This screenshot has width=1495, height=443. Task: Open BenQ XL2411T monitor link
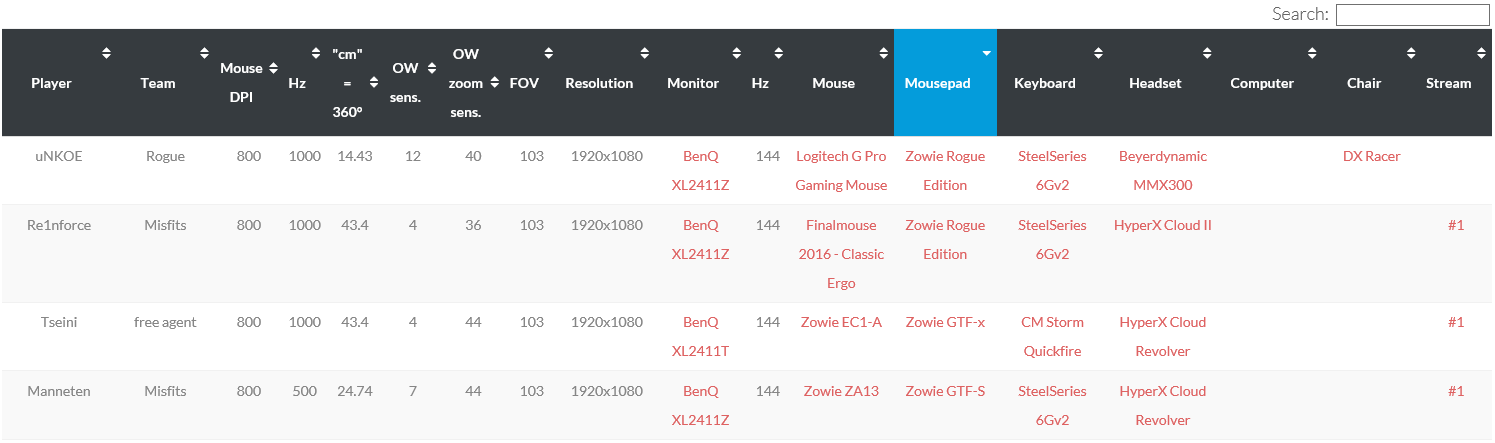click(x=700, y=337)
